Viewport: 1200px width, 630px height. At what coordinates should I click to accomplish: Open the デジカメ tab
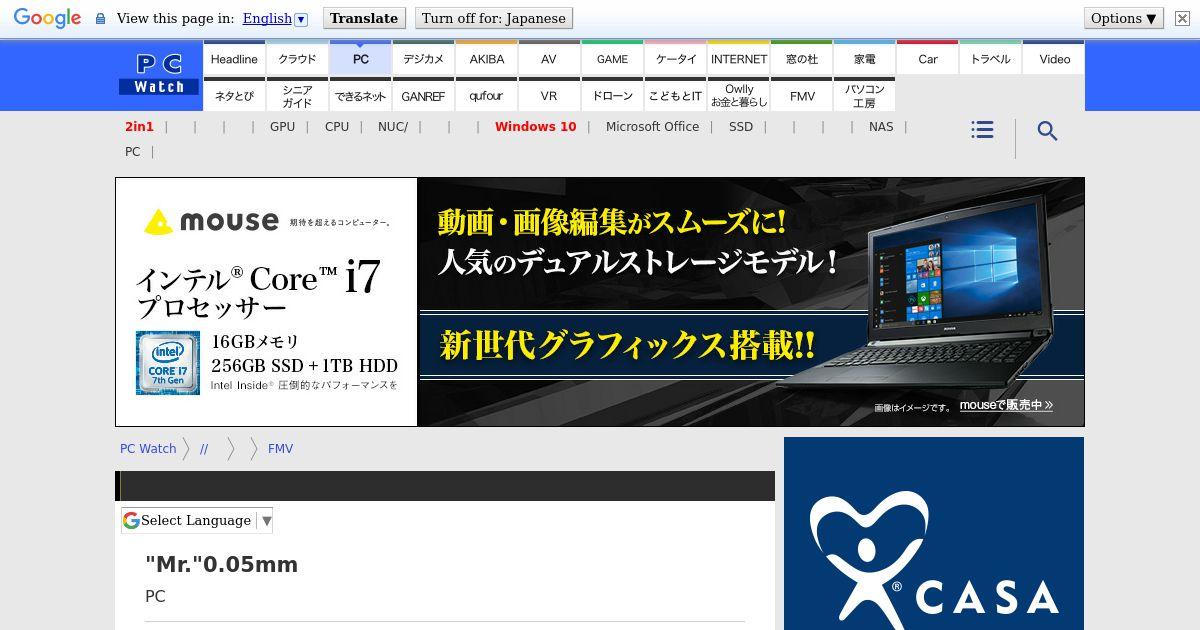(x=423, y=58)
